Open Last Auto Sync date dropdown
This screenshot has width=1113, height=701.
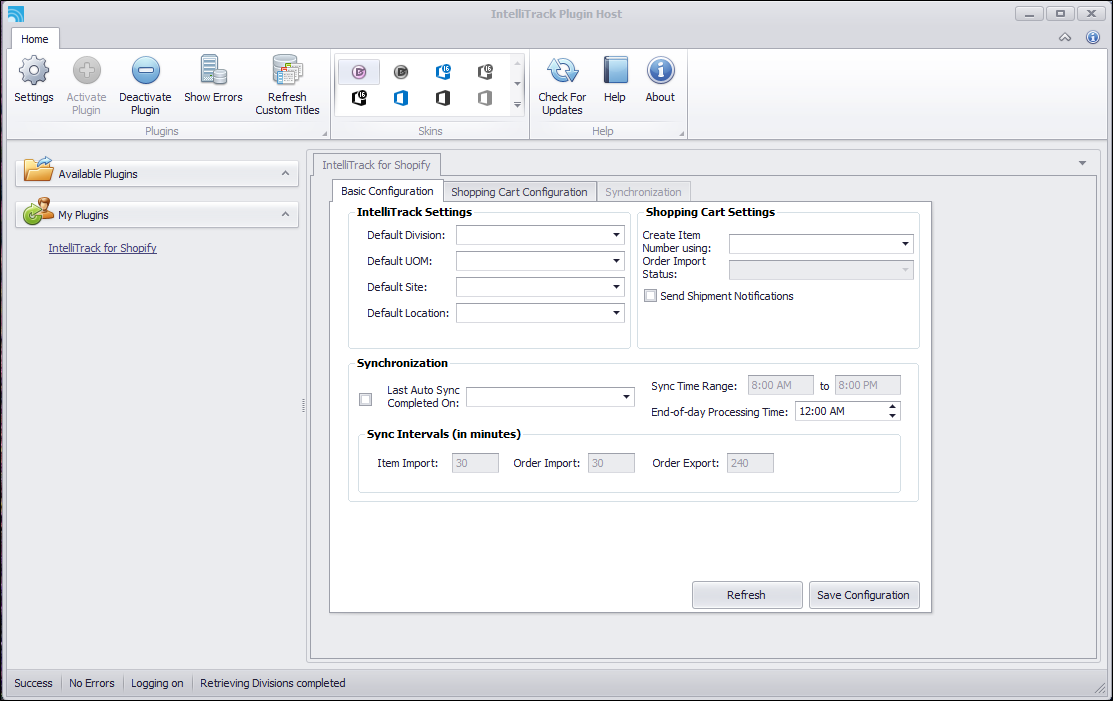(x=626, y=397)
